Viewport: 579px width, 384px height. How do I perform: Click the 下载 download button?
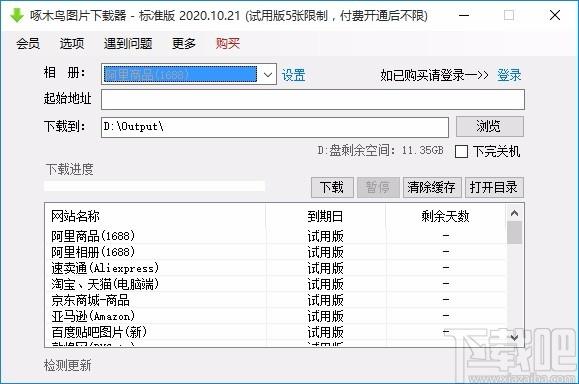click(332, 187)
